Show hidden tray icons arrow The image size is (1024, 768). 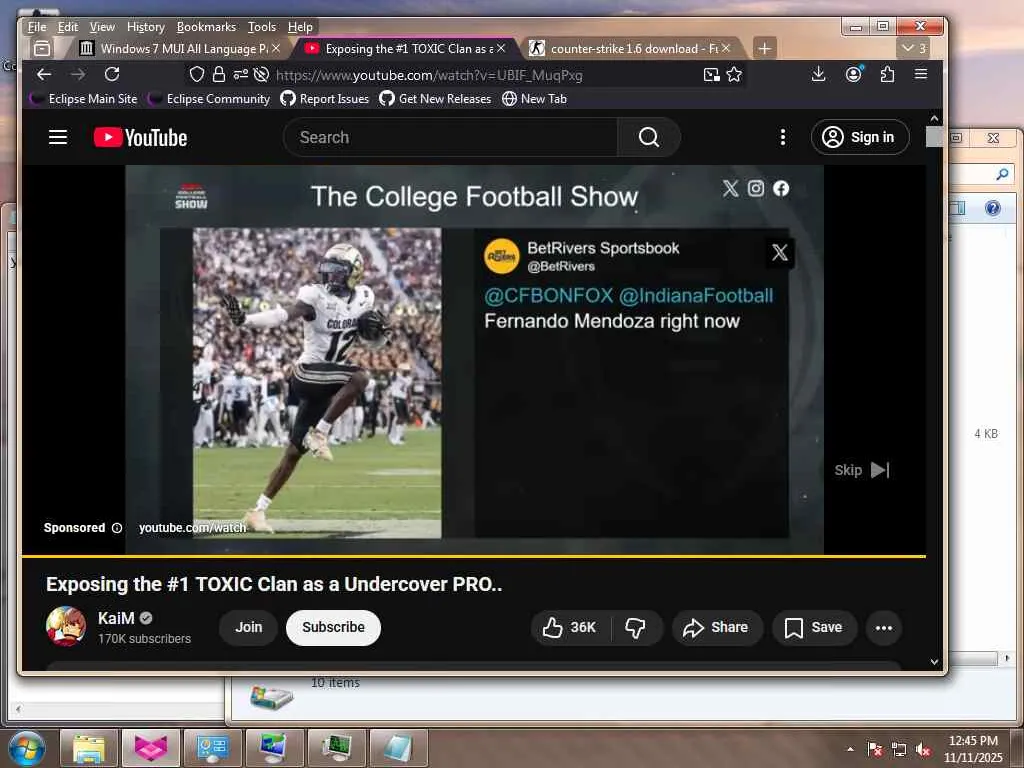pyautogui.click(x=850, y=750)
